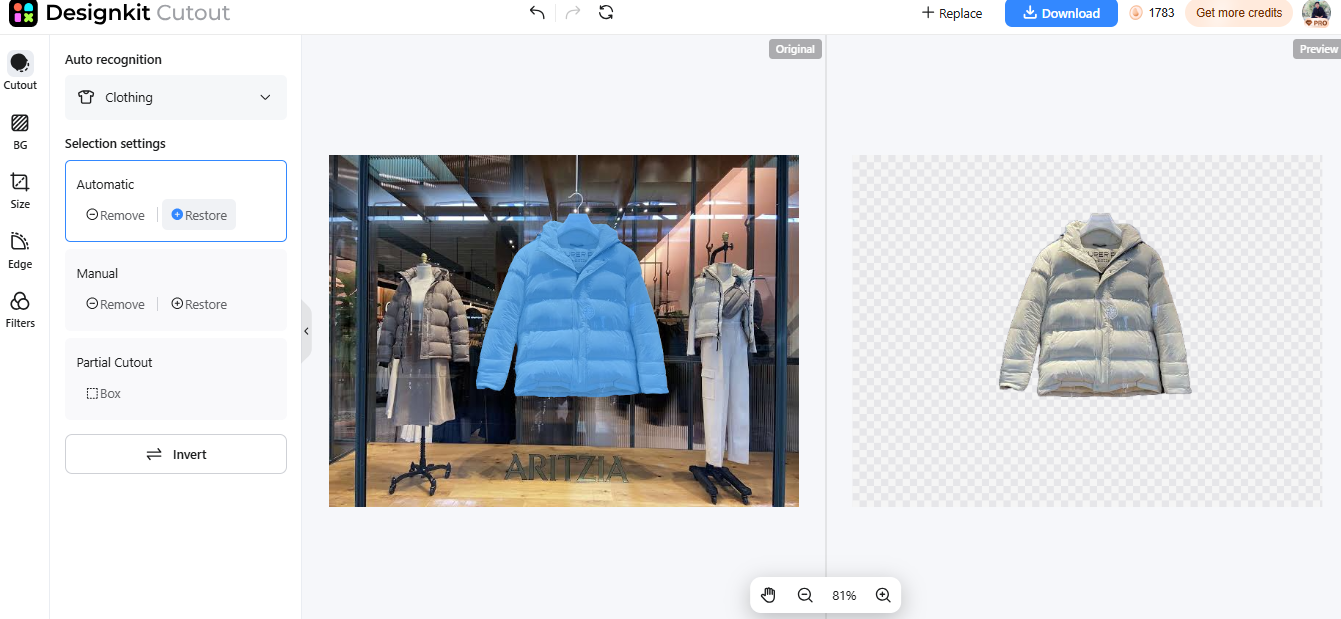1341x619 pixels.
Task: Reset edits with the refresh icon
Action: (x=606, y=13)
